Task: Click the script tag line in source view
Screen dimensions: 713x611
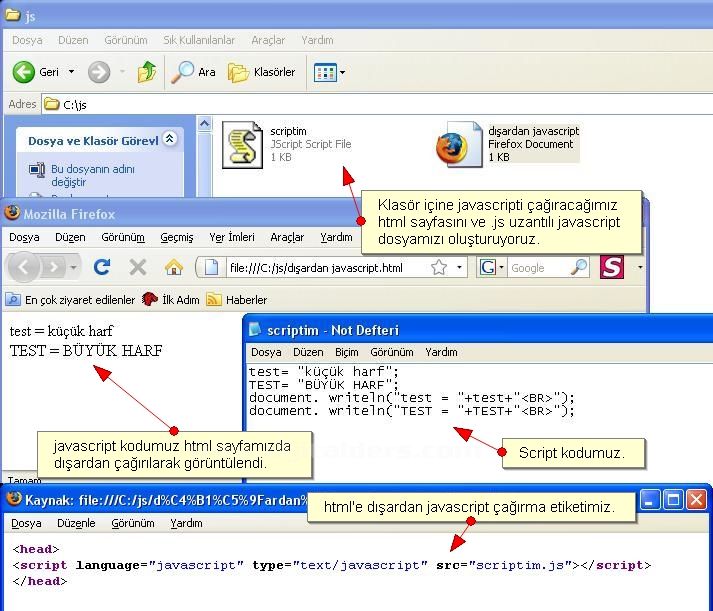Action: point(332,565)
